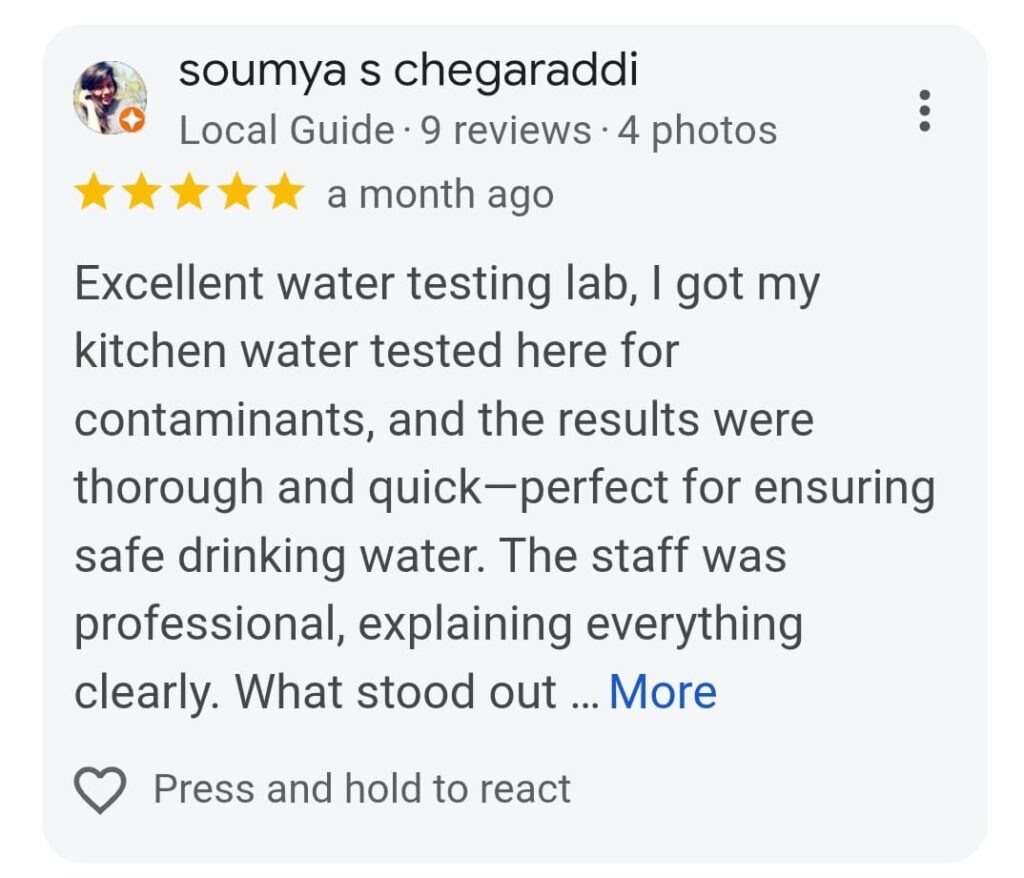Click the "professional, explaining everything" review line
This screenshot has height=878, width=1024.
click(438, 625)
